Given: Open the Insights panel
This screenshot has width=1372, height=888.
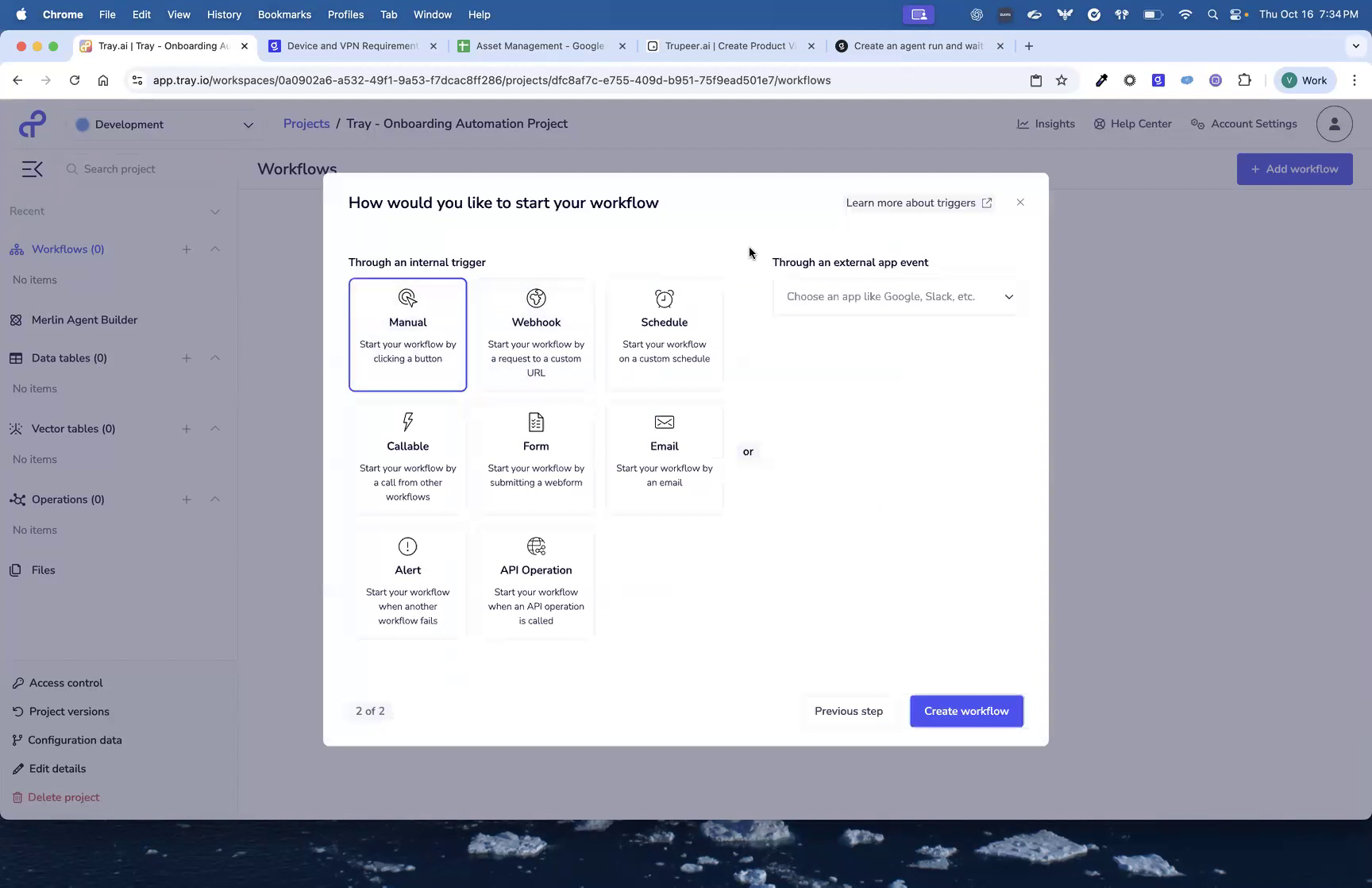Looking at the screenshot, I should [1046, 124].
